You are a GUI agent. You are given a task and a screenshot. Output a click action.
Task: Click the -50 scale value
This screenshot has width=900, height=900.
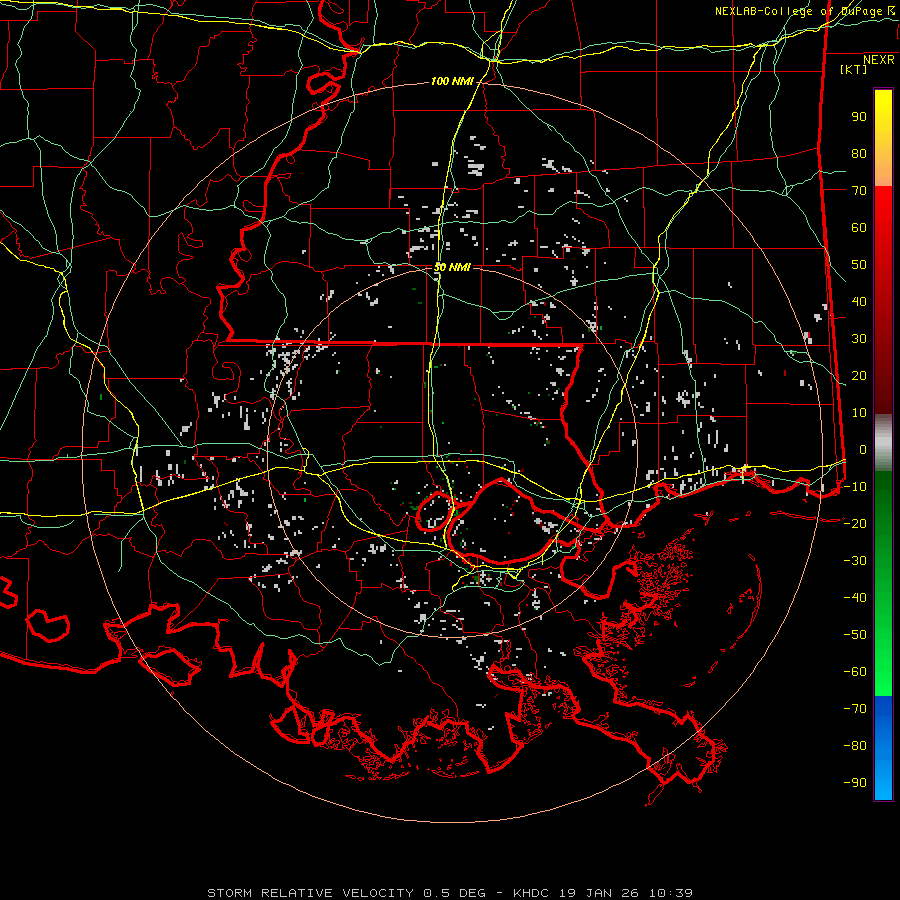point(855,635)
